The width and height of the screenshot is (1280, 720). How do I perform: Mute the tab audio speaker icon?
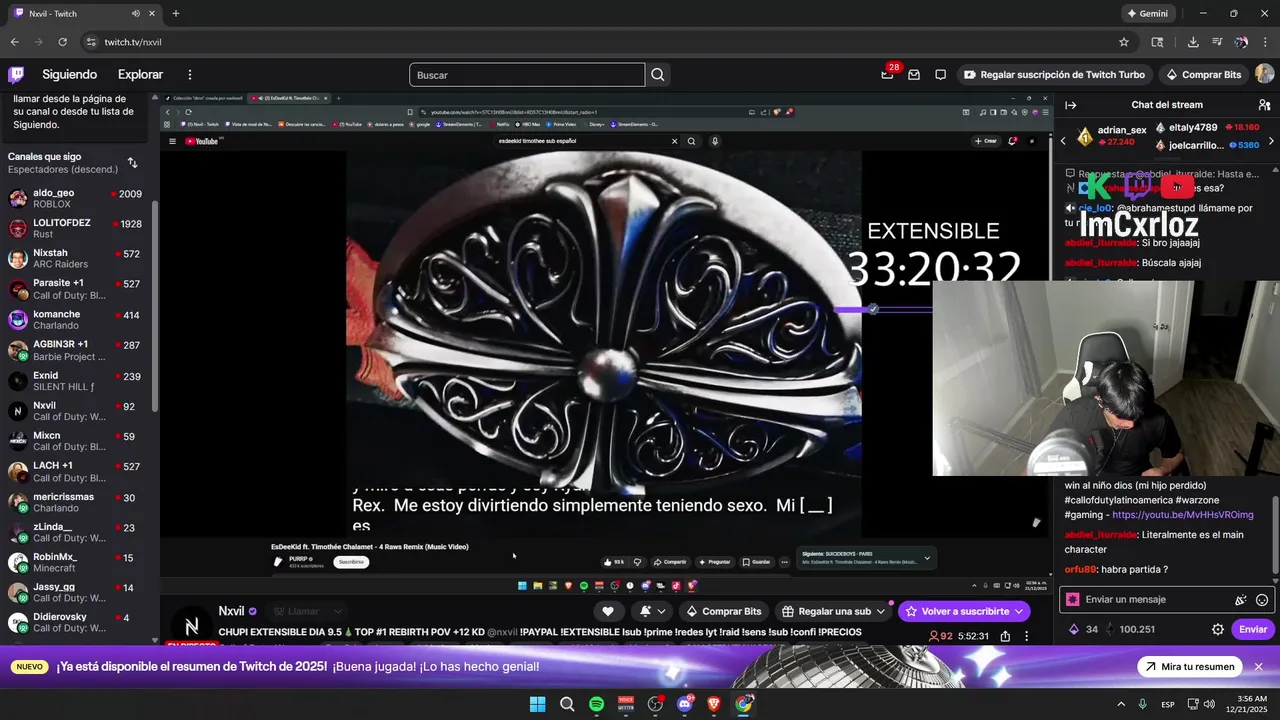pos(136,14)
